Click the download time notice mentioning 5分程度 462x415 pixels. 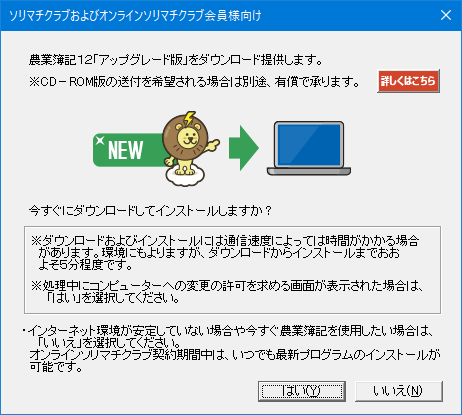(225, 252)
